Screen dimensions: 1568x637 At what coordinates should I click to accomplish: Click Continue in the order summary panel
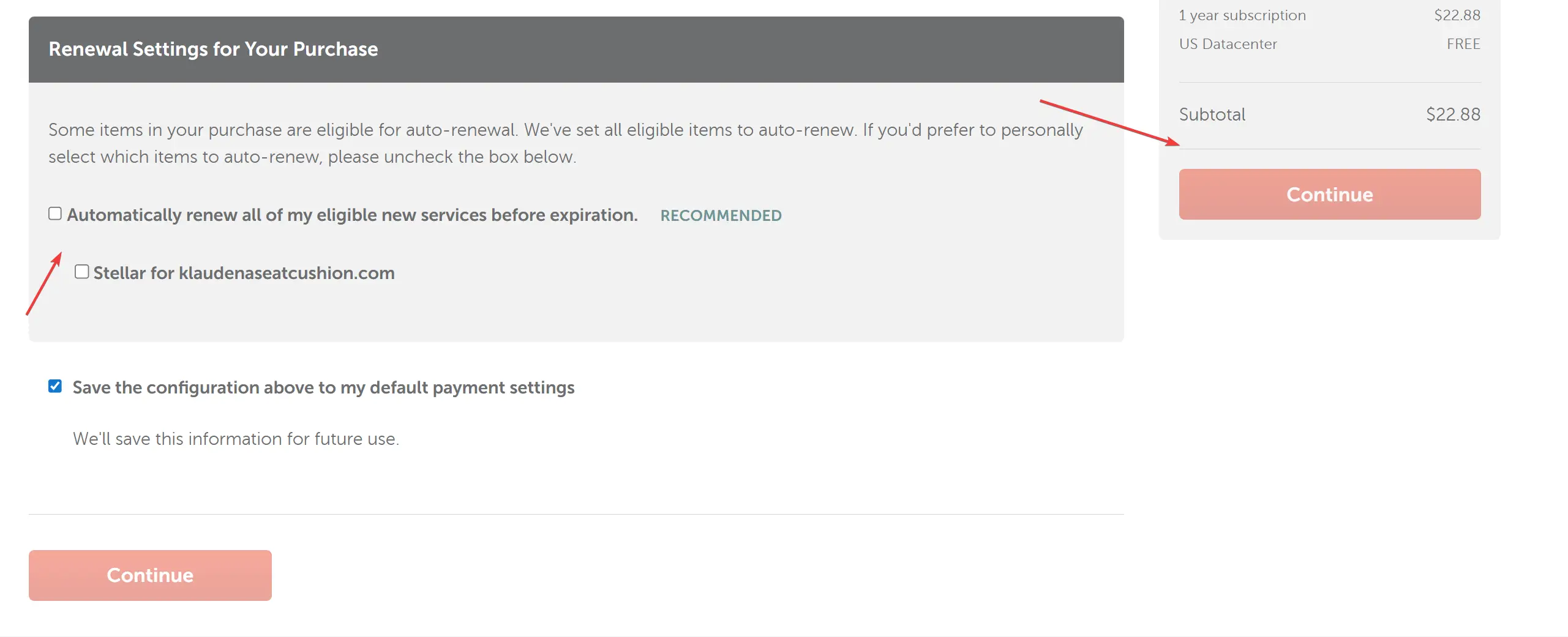click(x=1329, y=195)
